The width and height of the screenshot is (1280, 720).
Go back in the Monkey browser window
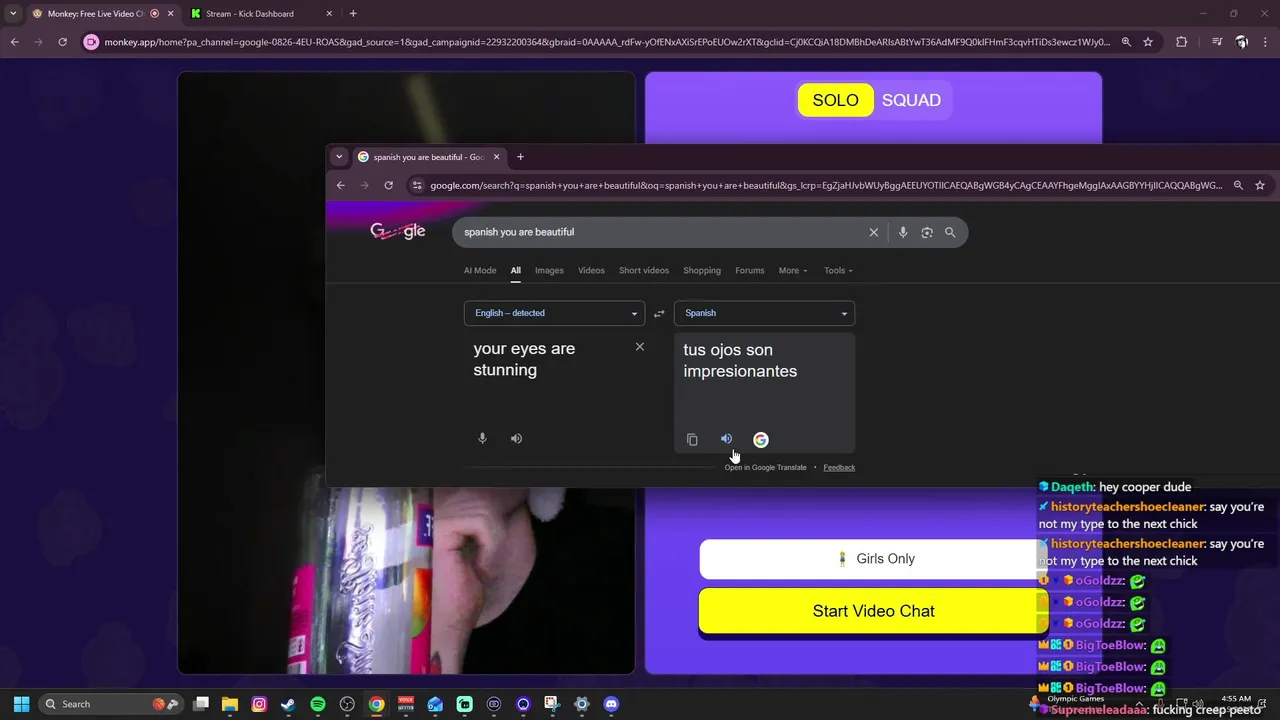coord(14,42)
